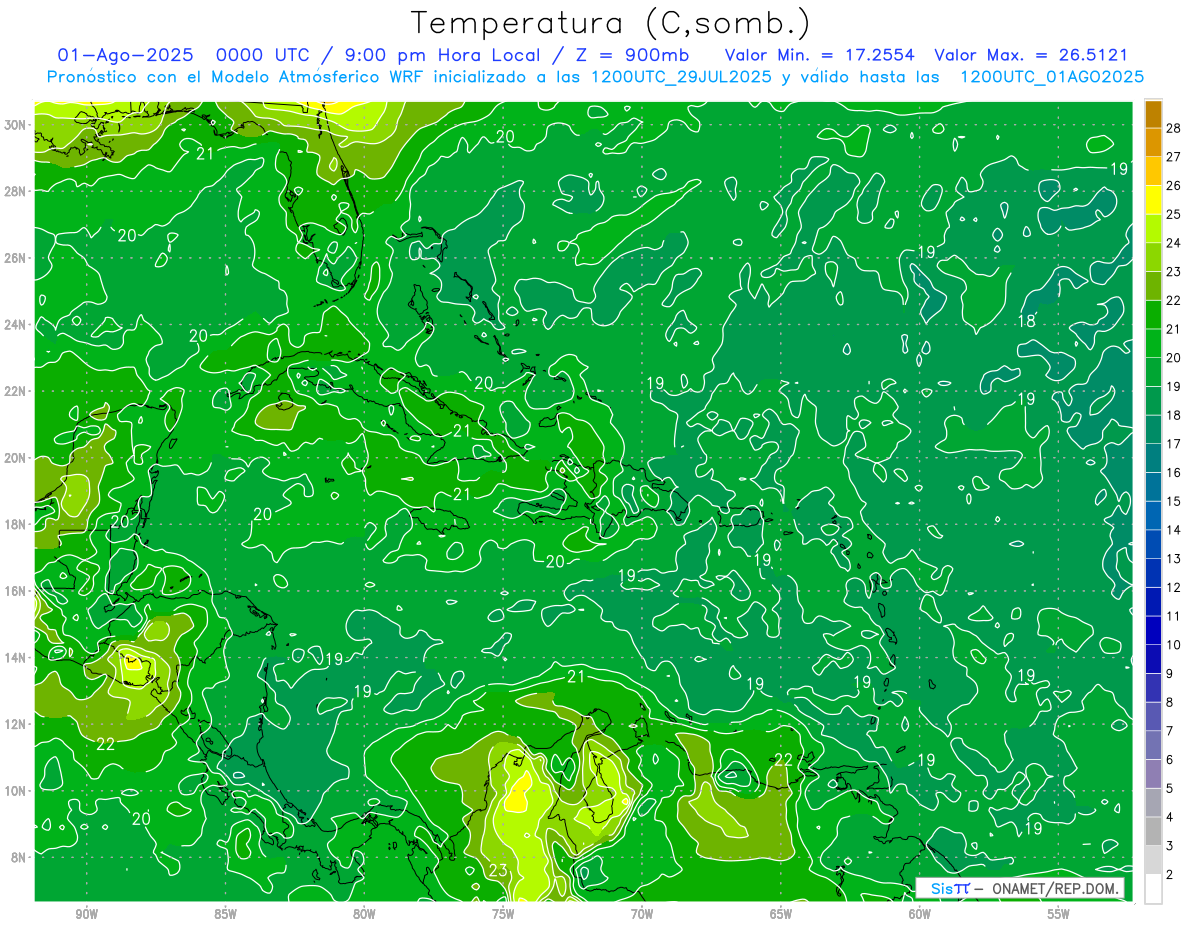Click the dark blue swatch between 10 and 11
Screen dimensions: 1200x927
coord(1153,630)
